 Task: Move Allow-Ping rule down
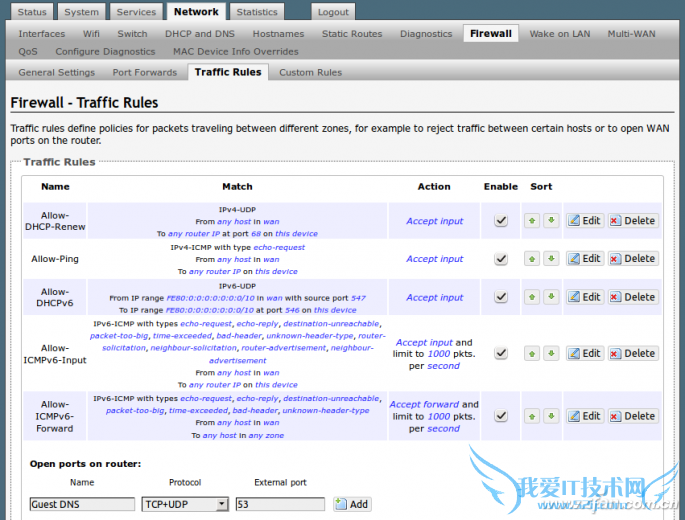550,258
